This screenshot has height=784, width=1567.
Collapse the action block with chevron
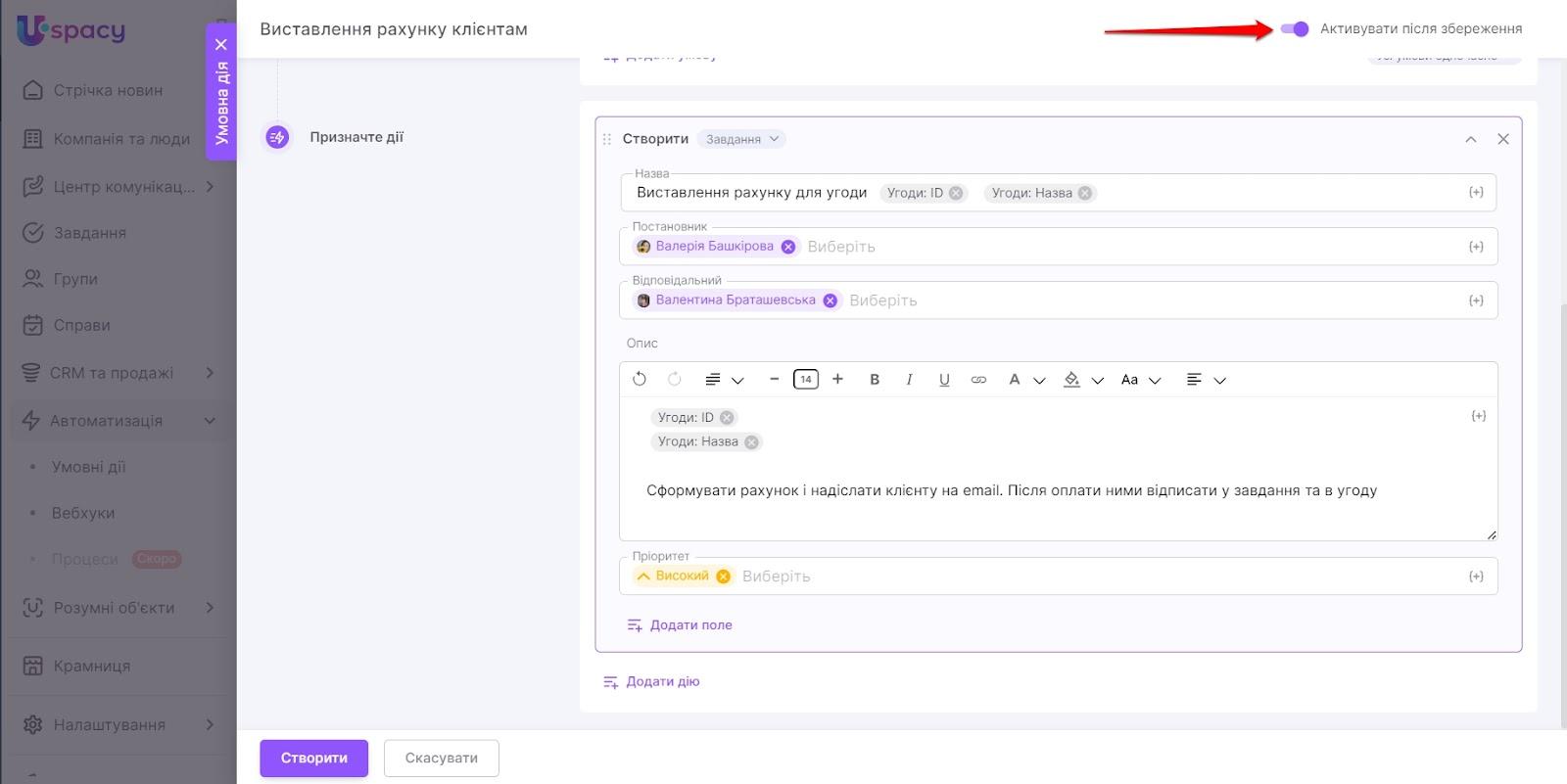click(x=1470, y=139)
